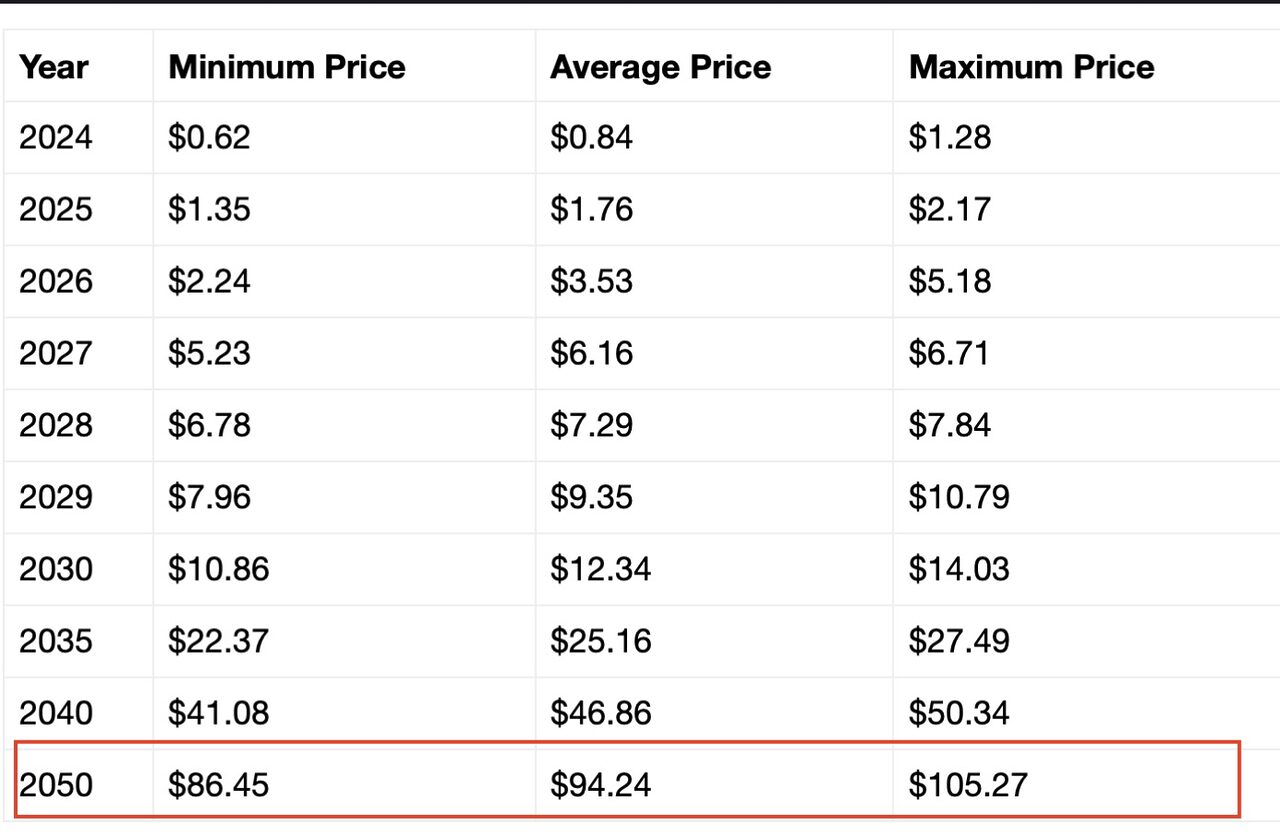Select the Maximum Price column header

[1086, 66]
